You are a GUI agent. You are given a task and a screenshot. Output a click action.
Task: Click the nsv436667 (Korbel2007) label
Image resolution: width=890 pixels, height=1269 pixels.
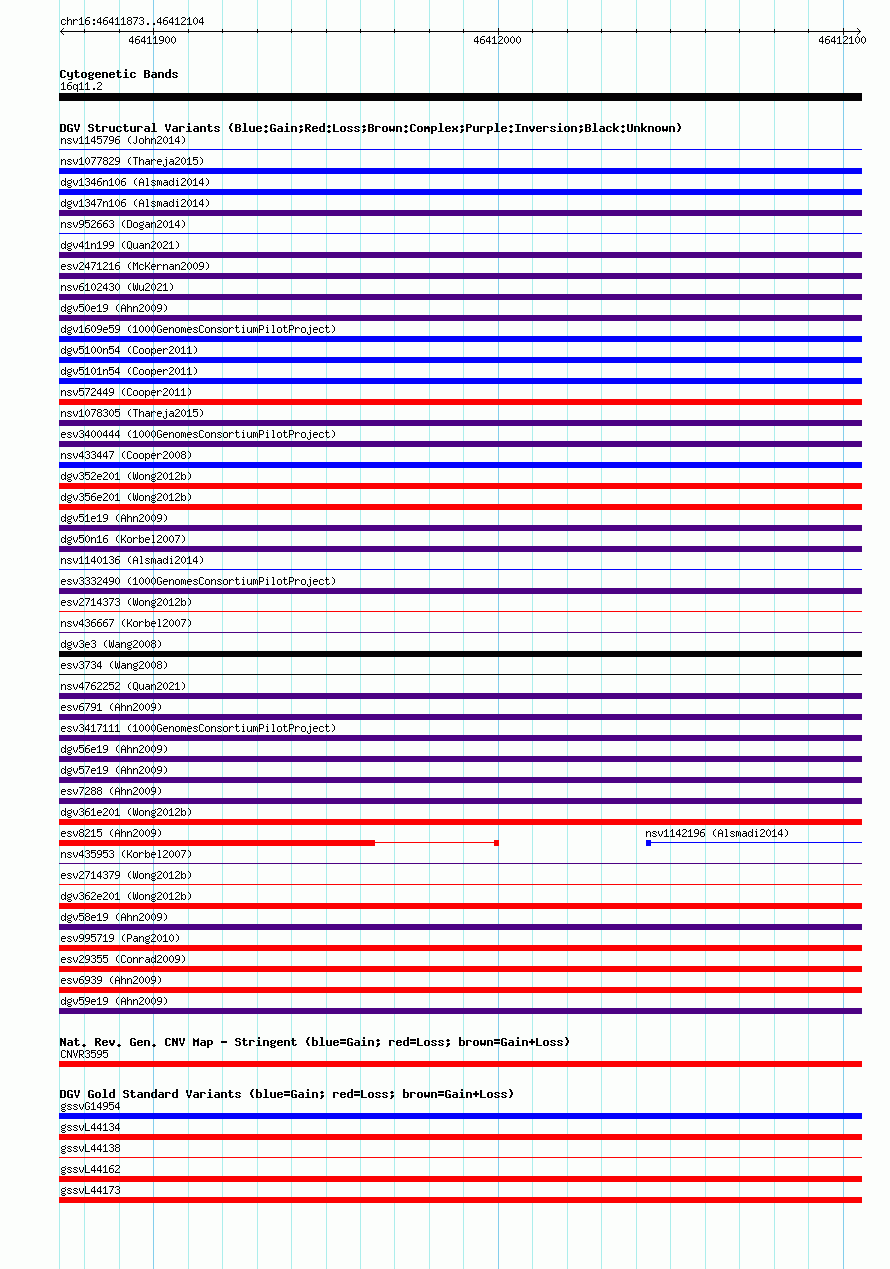pyautogui.click(x=126, y=623)
